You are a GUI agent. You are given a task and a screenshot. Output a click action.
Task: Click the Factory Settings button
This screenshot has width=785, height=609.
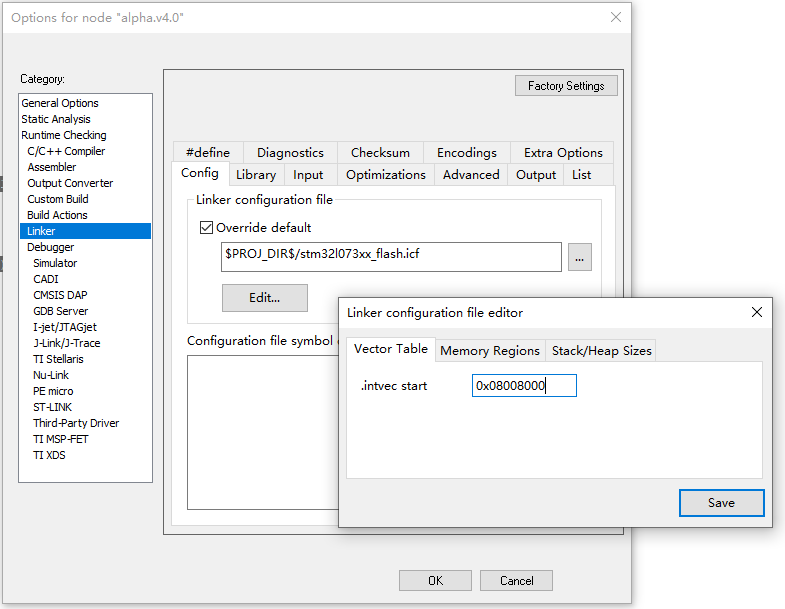tap(566, 86)
